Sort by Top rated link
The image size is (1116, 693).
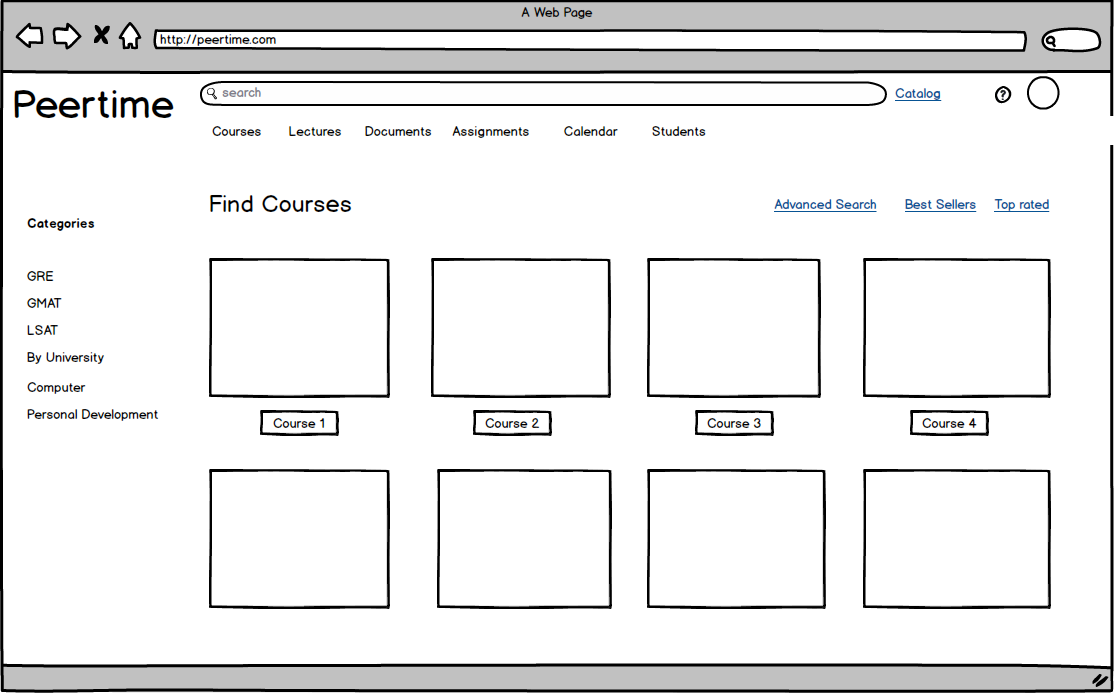(1021, 205)
